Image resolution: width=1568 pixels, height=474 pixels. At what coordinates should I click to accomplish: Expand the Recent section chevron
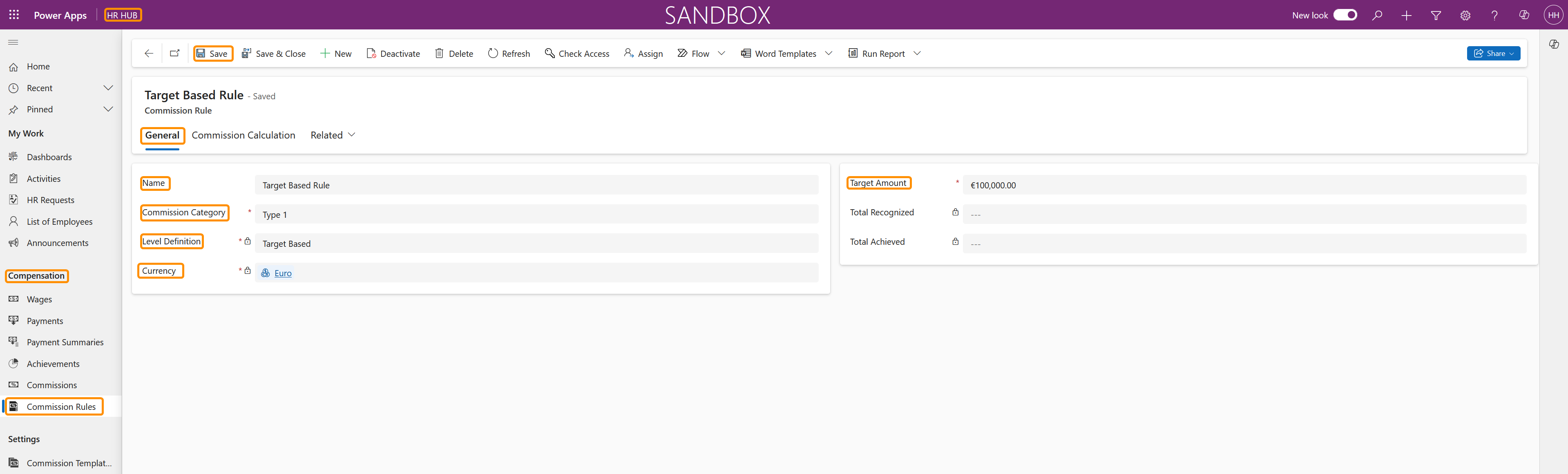point(108,88)
